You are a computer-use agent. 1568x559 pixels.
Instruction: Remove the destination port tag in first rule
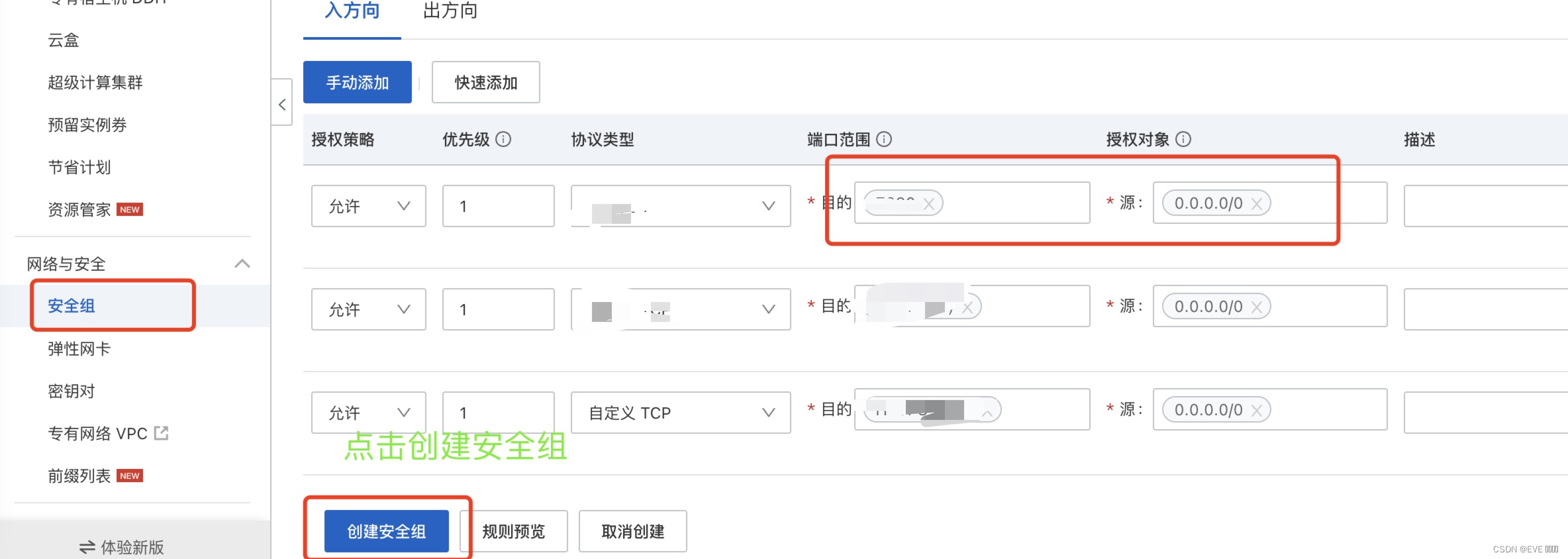pos(930,204)
